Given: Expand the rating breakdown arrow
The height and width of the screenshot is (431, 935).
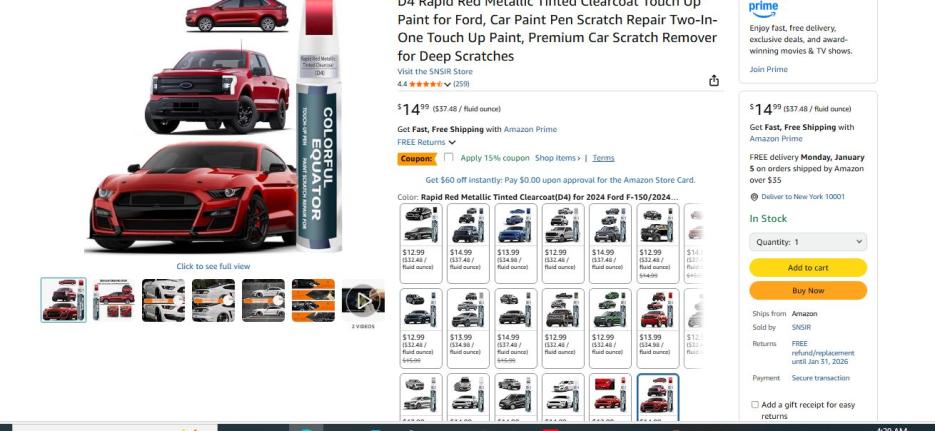Looking at the screenshot, I should pyautogui.click(x=447, y=85).
